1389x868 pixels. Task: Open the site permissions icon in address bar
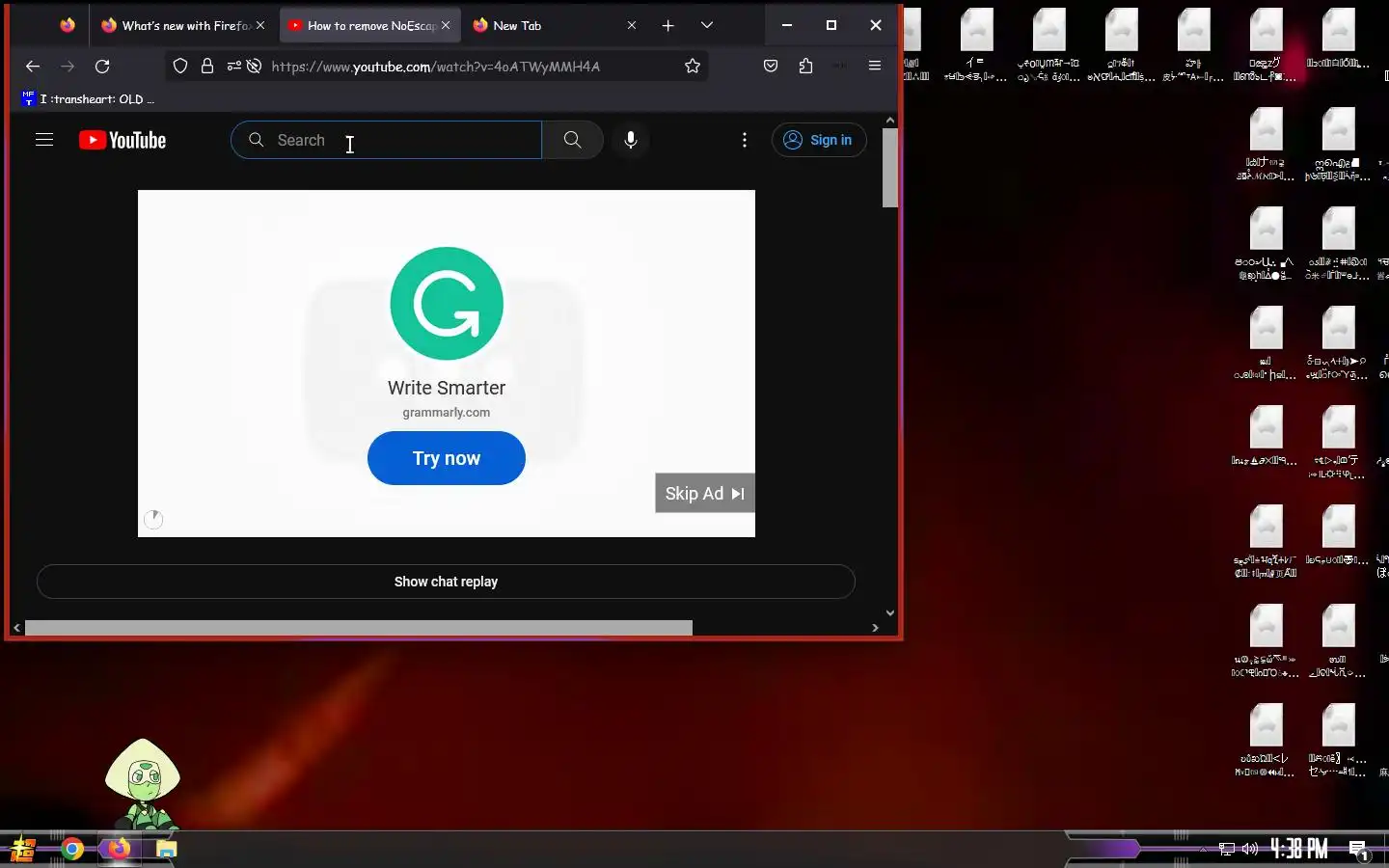(233, 66)
